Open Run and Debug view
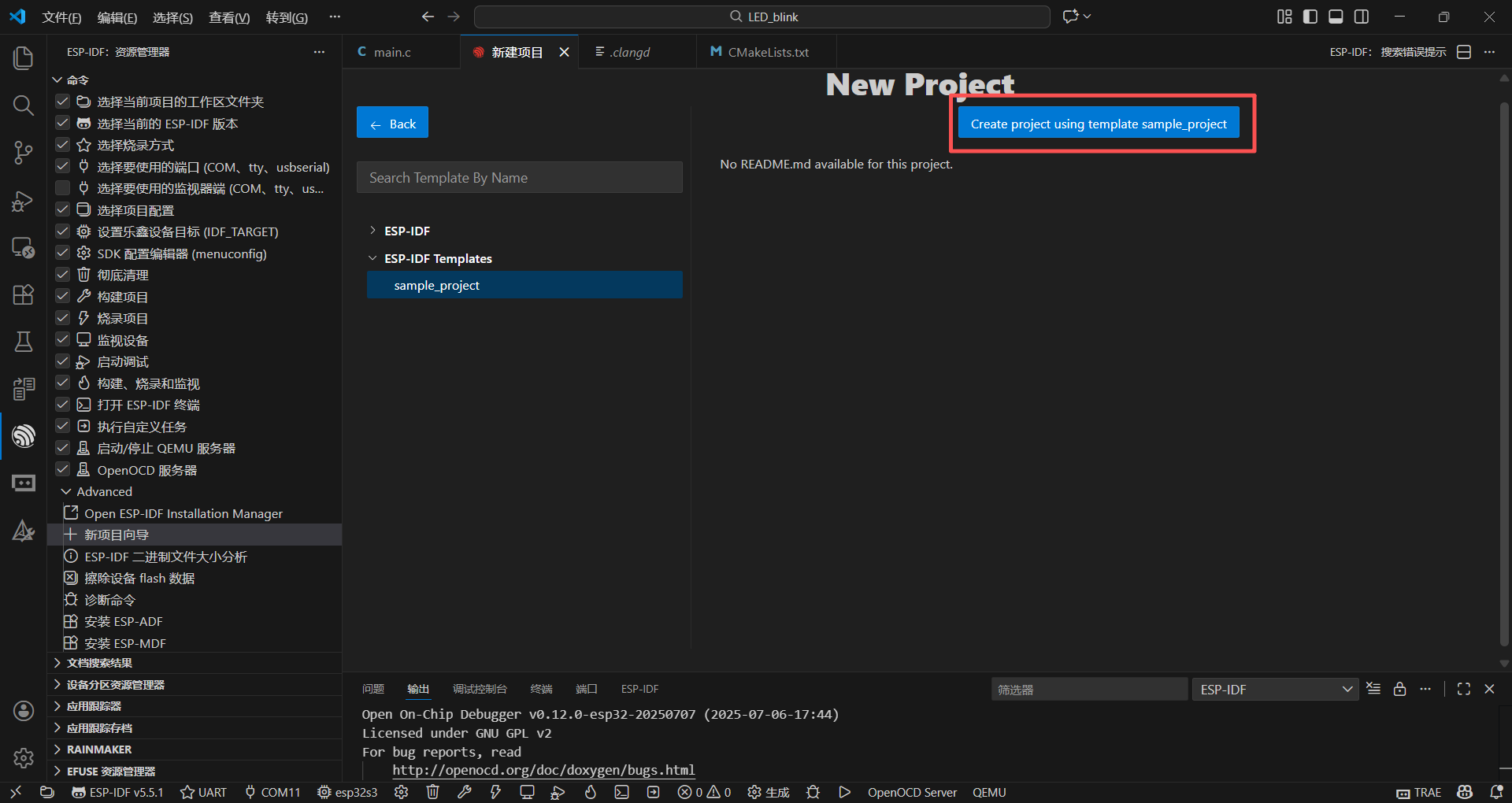 [24, 201]
